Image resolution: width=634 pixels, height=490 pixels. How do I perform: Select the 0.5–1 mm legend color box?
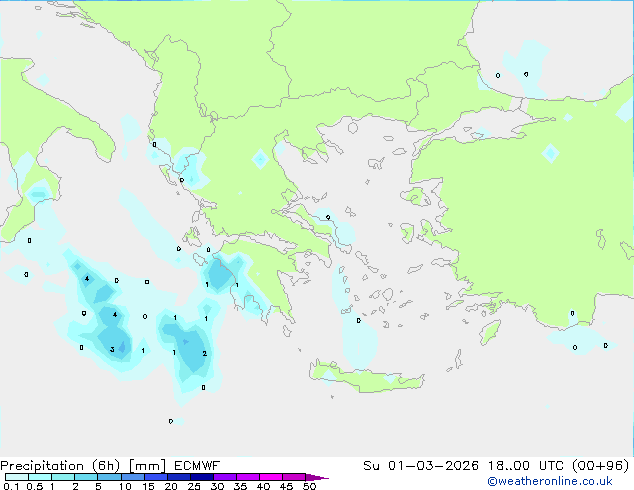[40, 477]
